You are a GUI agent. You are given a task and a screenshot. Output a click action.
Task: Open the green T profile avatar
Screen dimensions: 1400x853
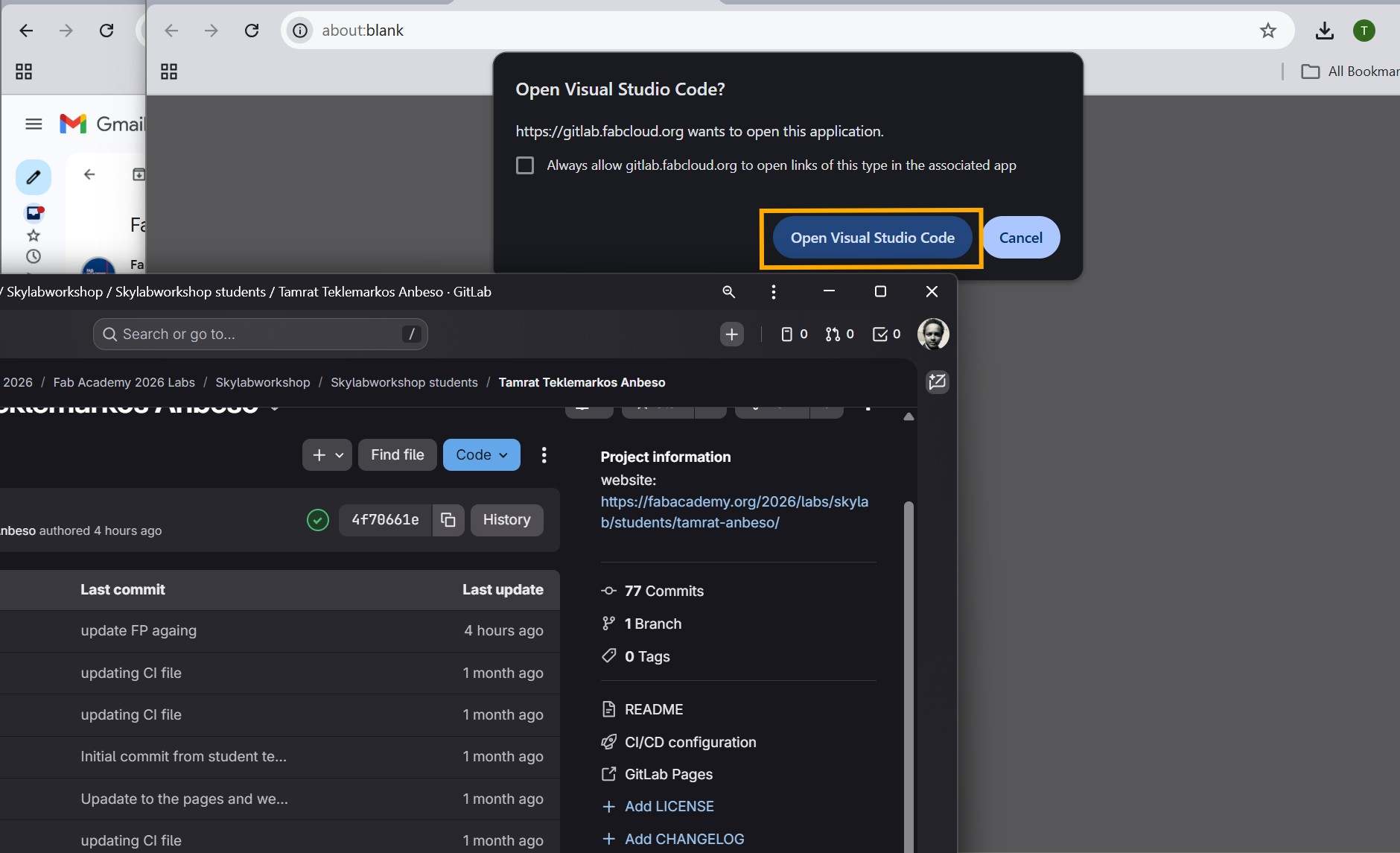tap(1364, 31)
